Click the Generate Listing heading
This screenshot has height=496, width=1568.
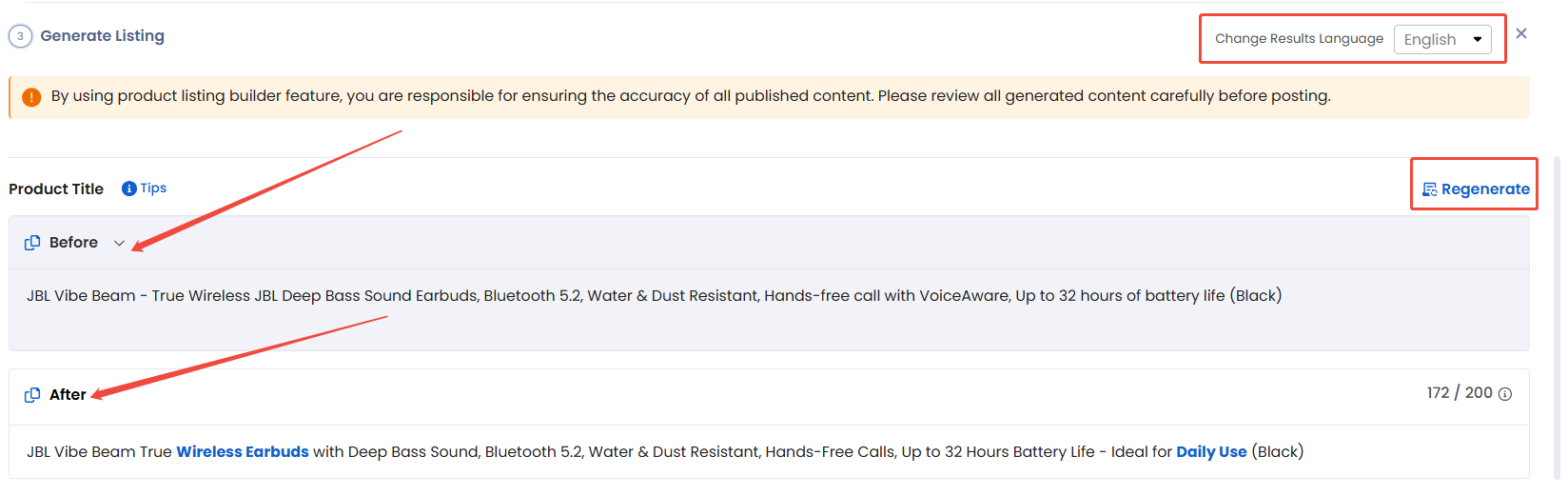tap(102, 36)
